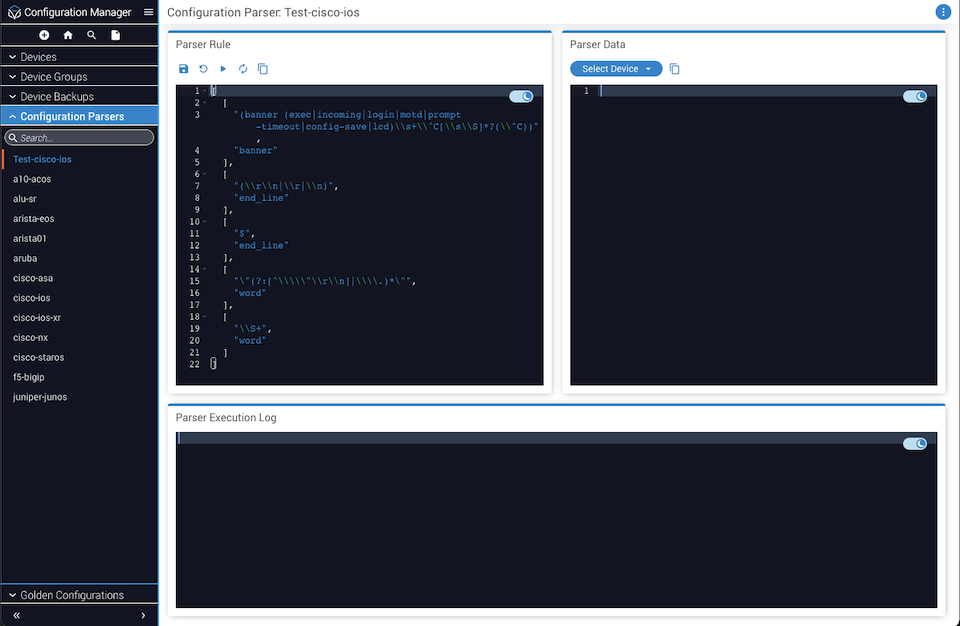Image resolution: width=960 pixels, height=626 pixels.
Task: Click "end_line" text on line 12
Action: (x=261, y=245)
